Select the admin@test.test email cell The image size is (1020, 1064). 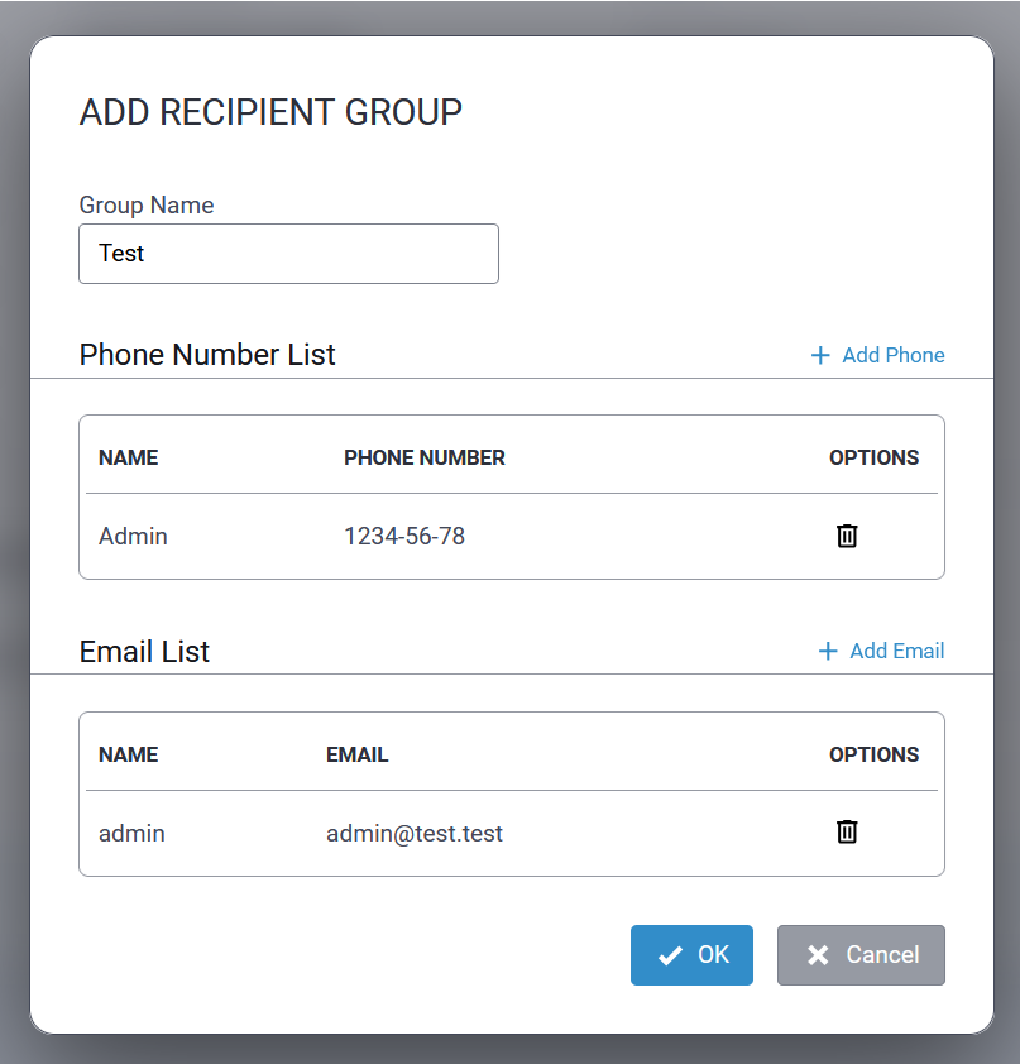[x=414, y=833]
